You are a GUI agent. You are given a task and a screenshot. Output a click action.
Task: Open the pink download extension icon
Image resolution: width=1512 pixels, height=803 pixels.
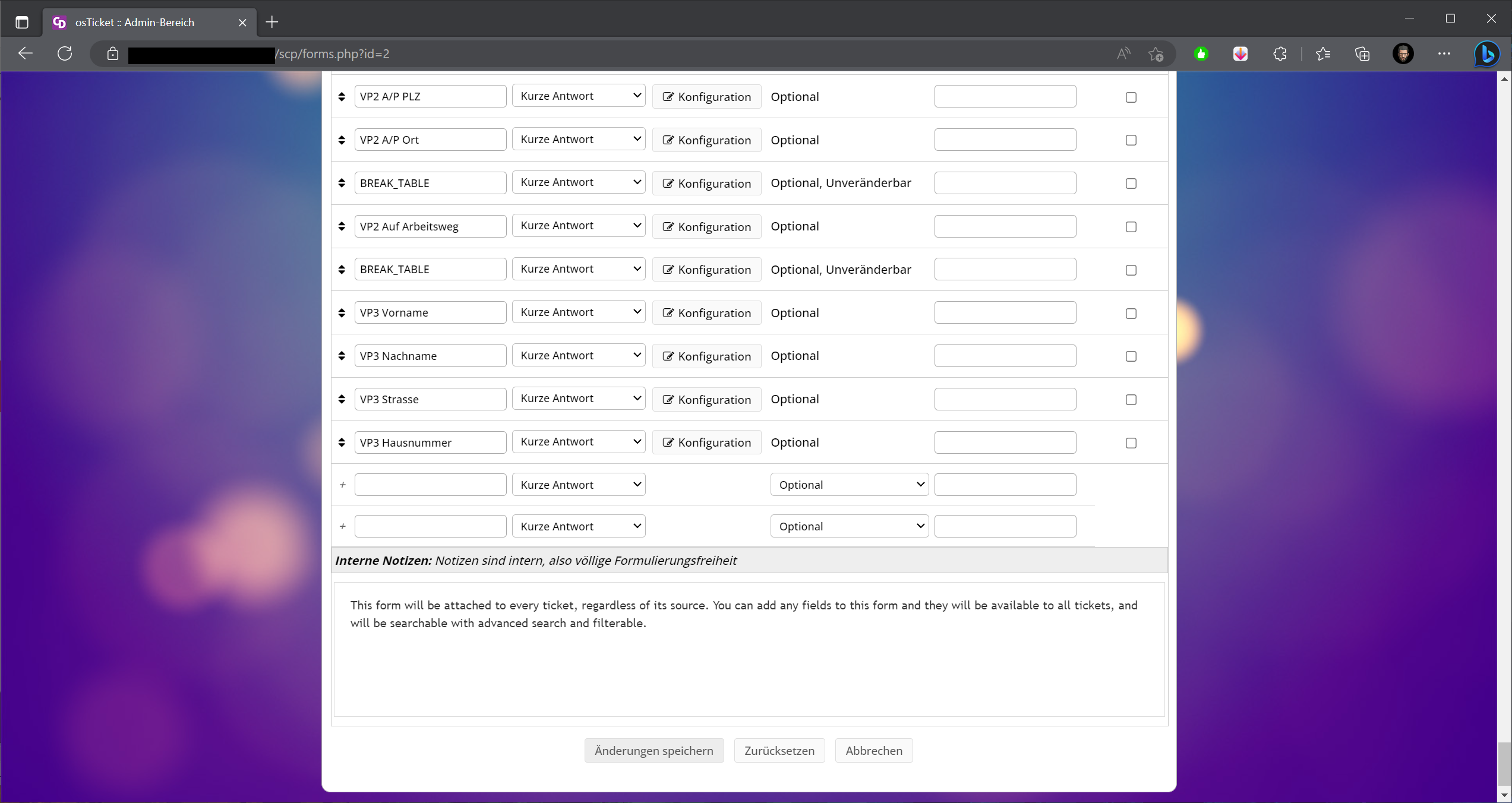pos(1240,54)
